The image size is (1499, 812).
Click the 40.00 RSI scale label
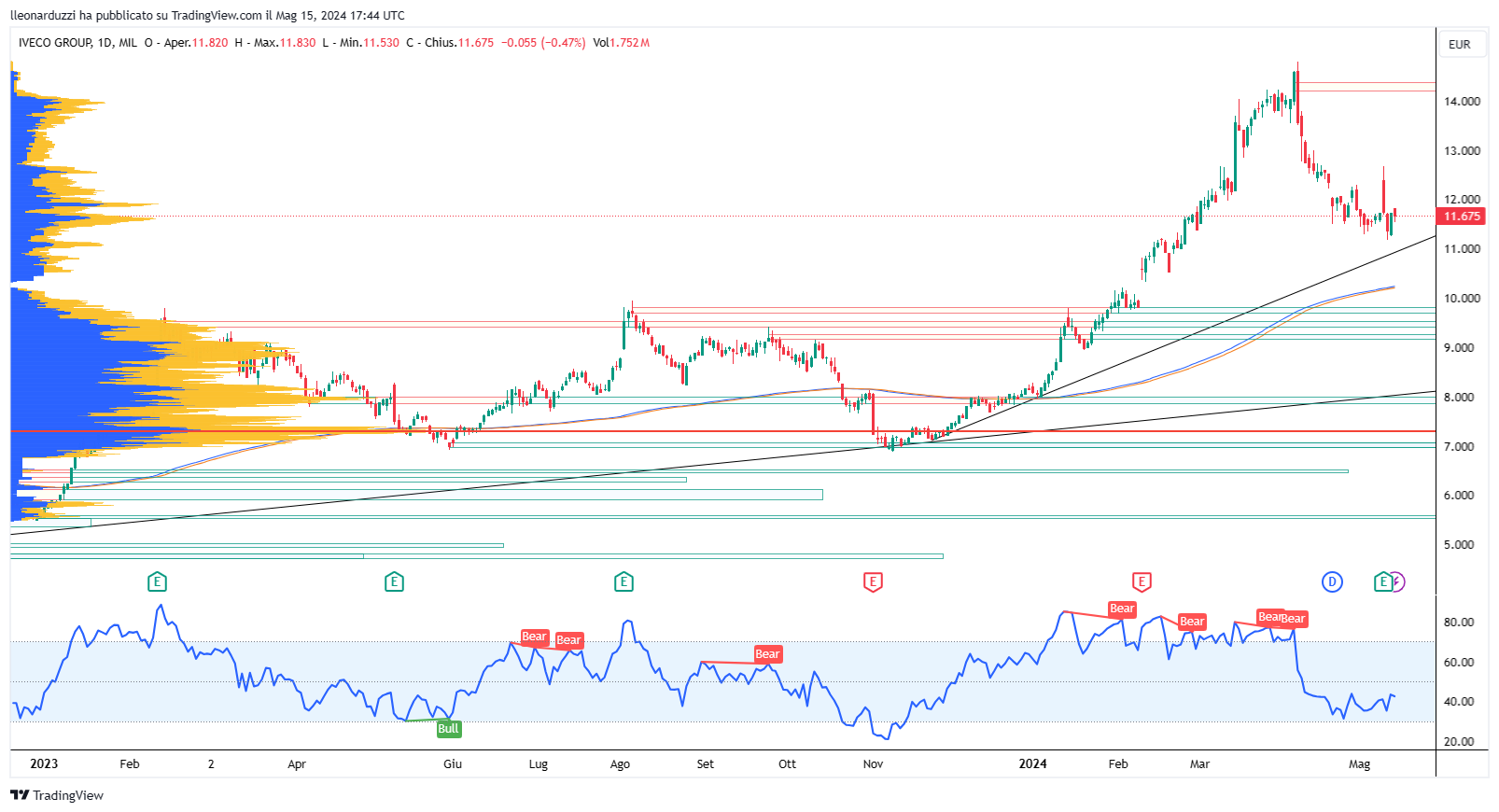(1459, 702)
